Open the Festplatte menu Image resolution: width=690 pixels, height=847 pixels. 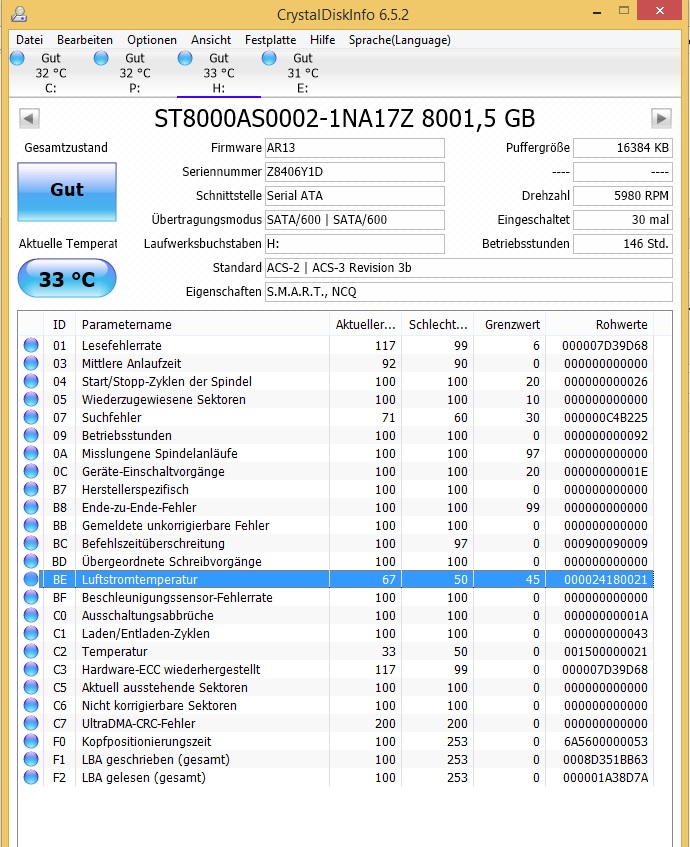270,40
